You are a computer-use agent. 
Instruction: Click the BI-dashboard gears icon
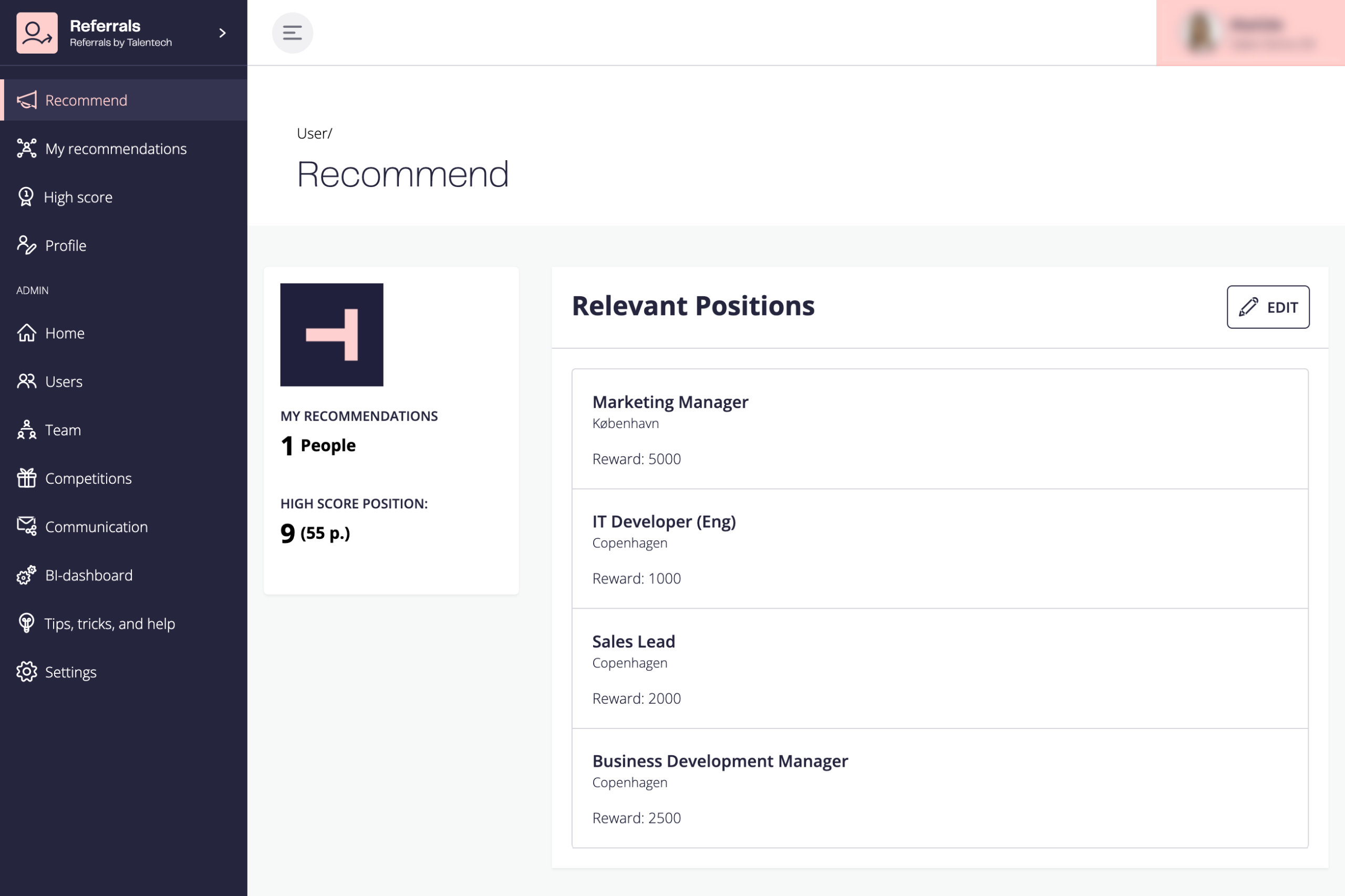pyautogui.click(x=26, y=575)
